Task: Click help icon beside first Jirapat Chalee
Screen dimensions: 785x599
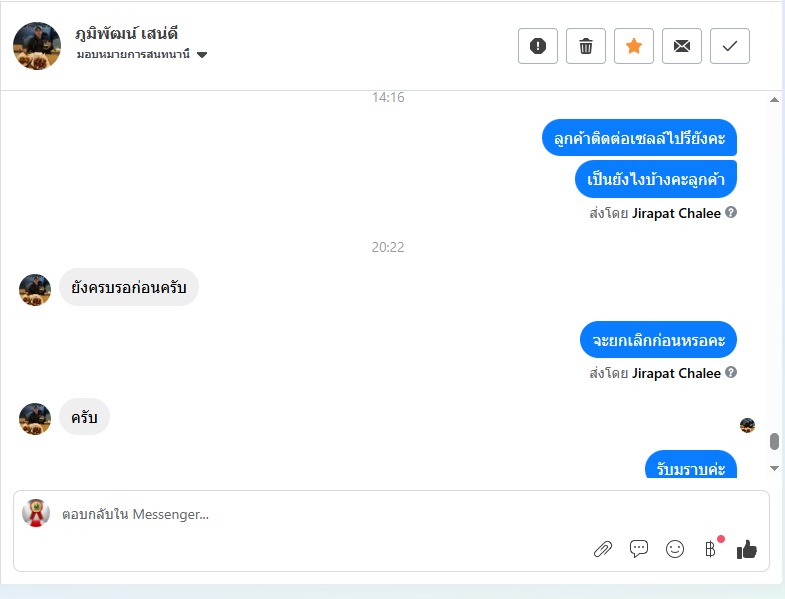Action: coord(731,212)
